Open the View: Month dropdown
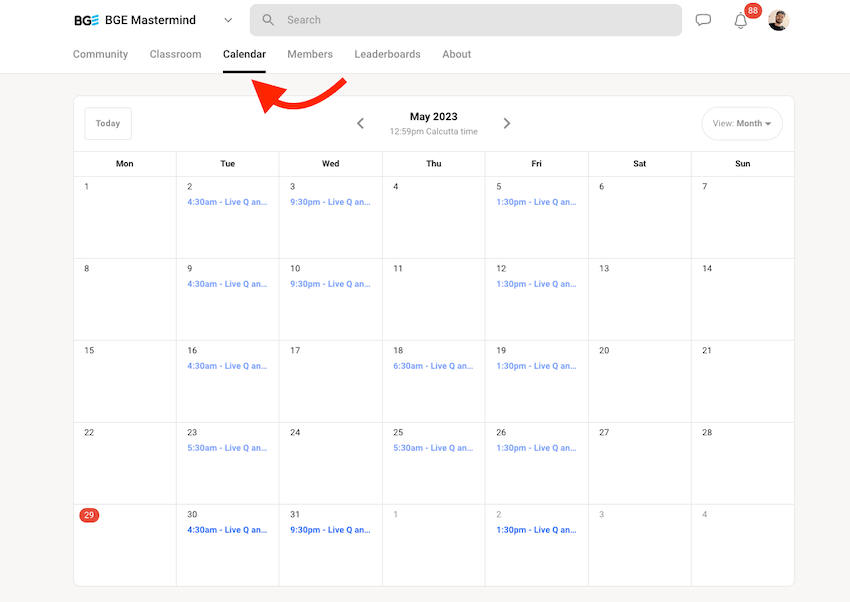 tap(742, 124)
